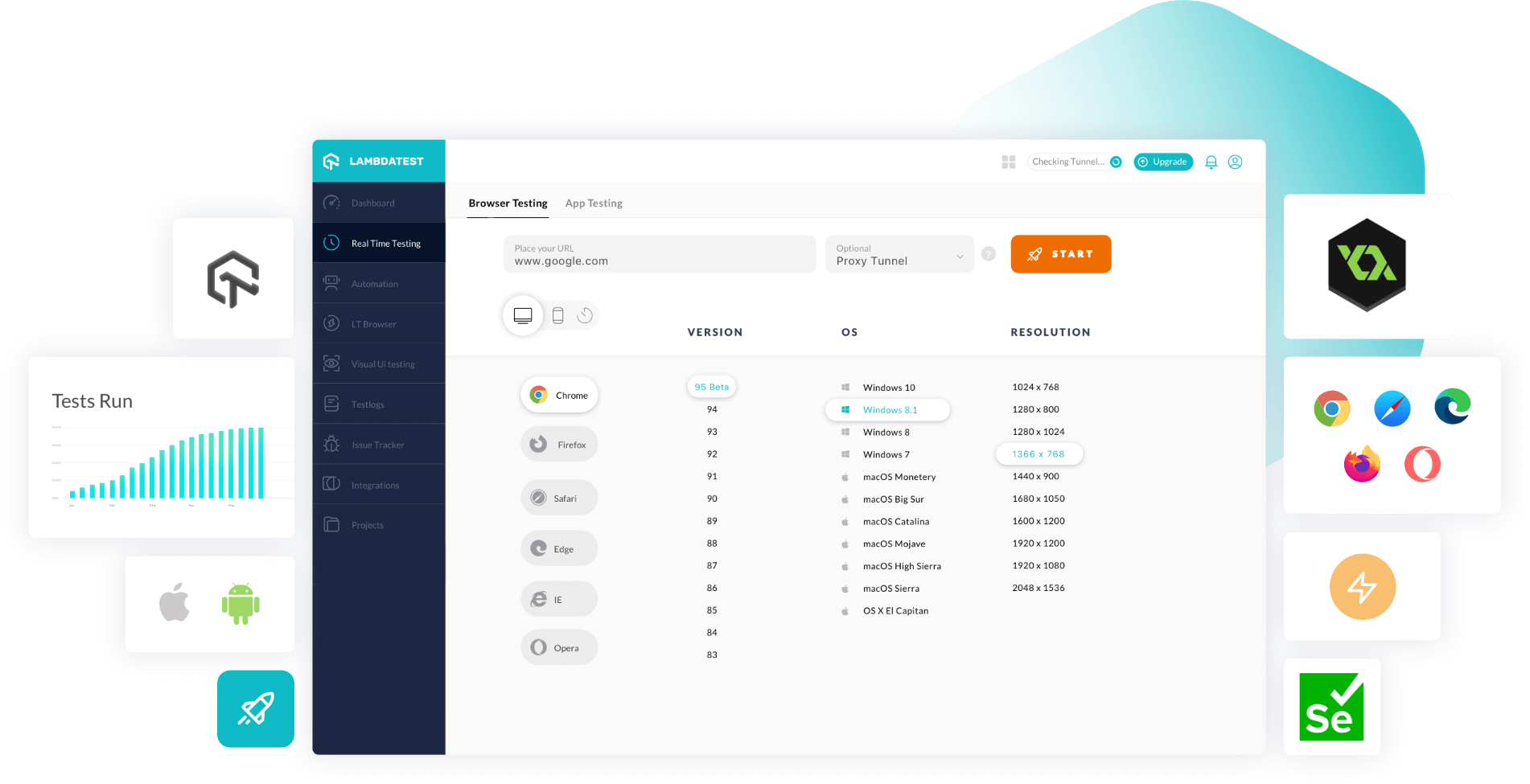The width and height of the screenshot is (1530, 784).
Task: Open Issue Tracker sidebar item
Action: [x=379, y=444]
